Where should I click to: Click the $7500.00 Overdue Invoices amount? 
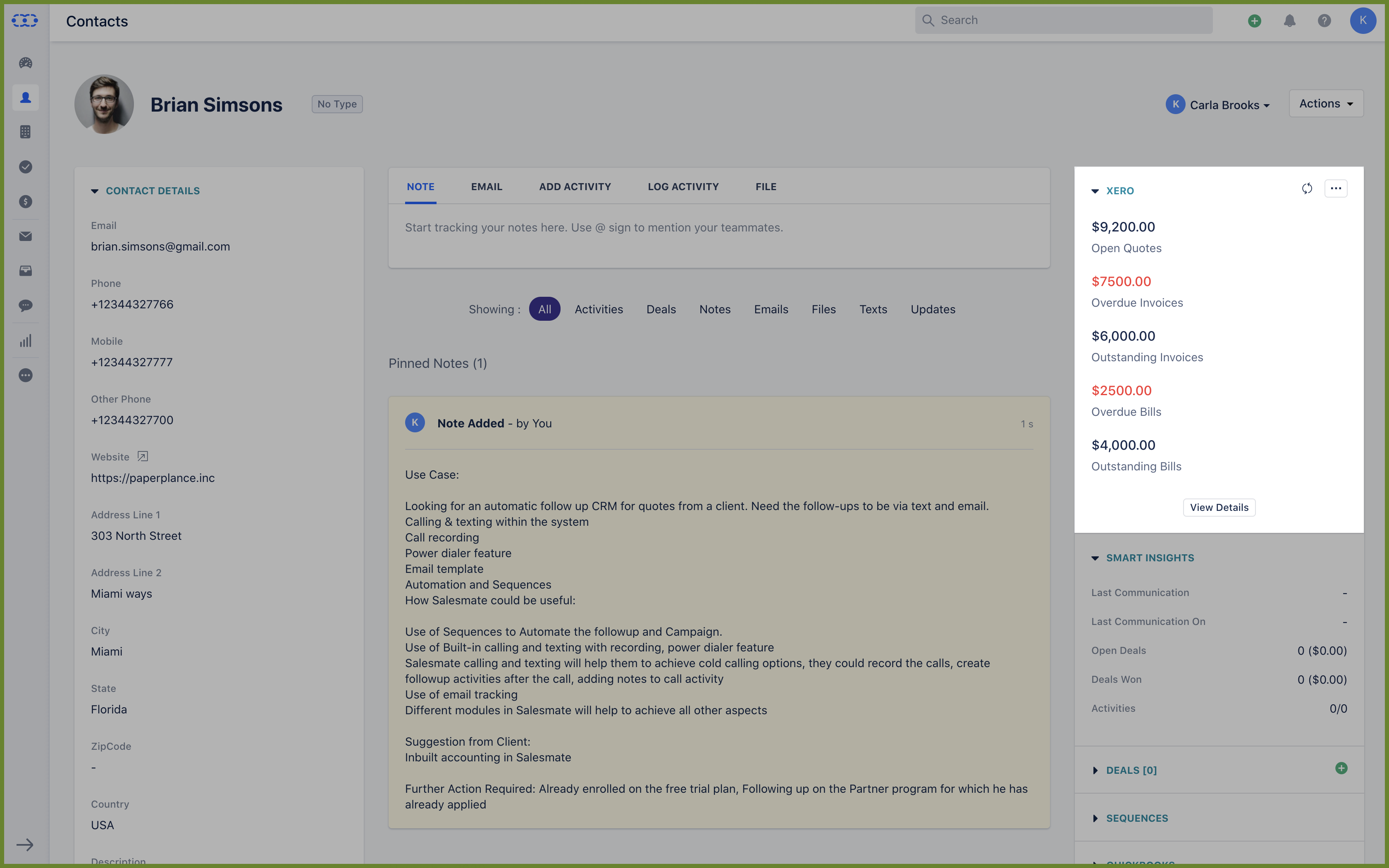1121,281
